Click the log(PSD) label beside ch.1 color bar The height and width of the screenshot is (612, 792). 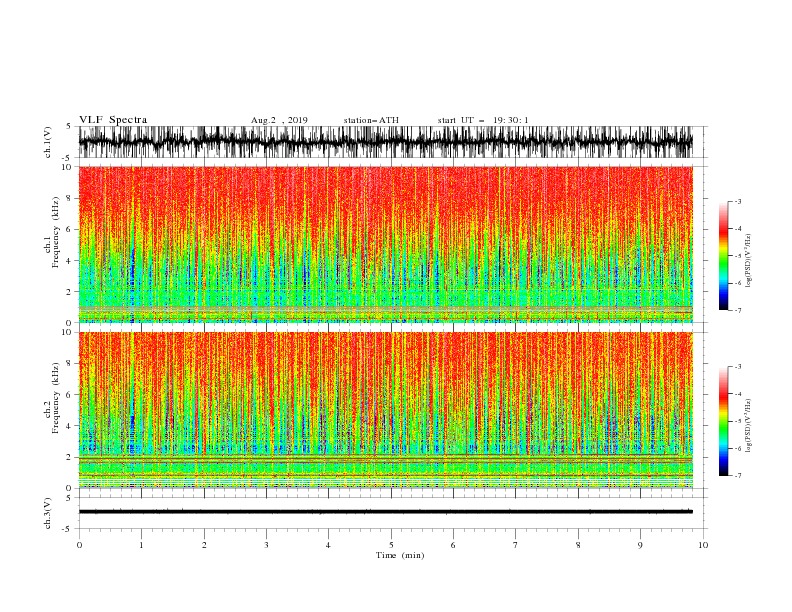point(748,261)
